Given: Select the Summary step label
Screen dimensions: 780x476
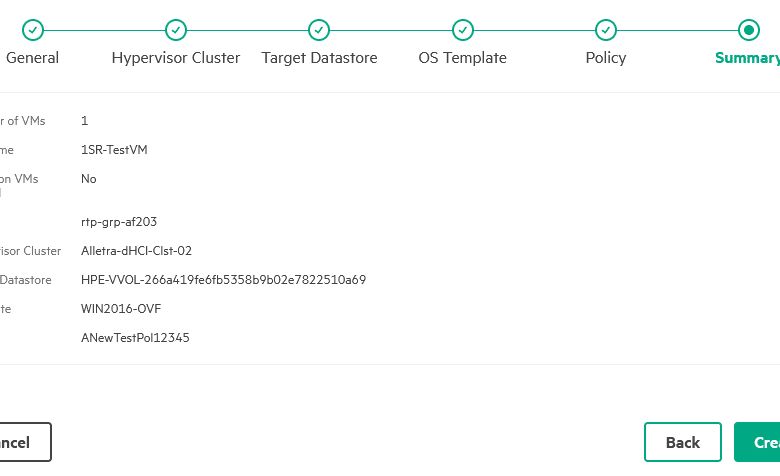Looking at the screenshot, I should (747, 58).
